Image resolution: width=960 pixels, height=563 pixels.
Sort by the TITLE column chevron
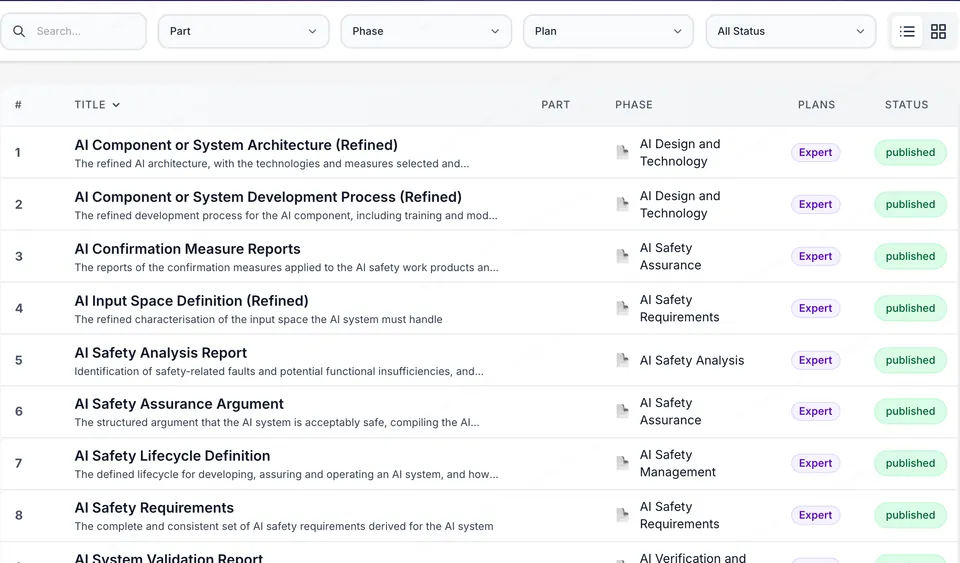point(116,105)
